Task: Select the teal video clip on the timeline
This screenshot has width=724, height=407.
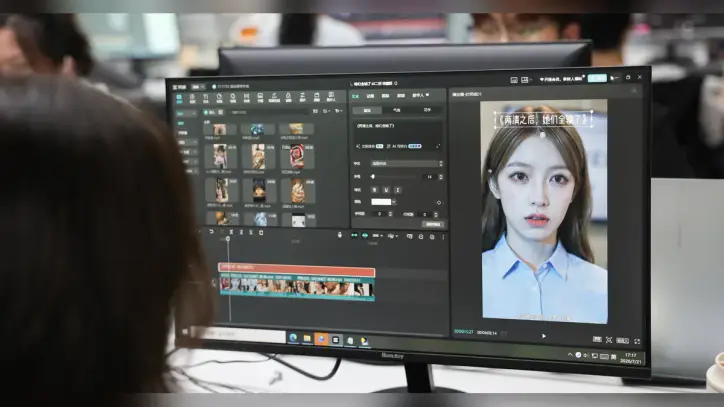Action: tap(296, 288)
